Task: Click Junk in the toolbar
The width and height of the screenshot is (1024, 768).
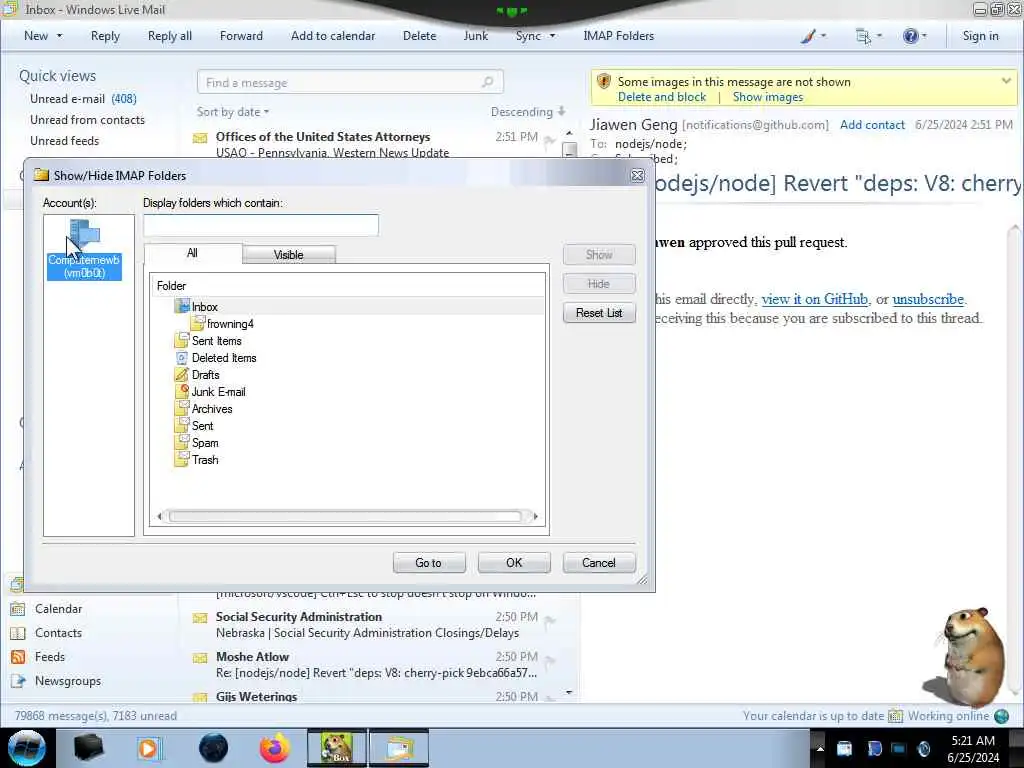Action: click(x=475, y=36)
